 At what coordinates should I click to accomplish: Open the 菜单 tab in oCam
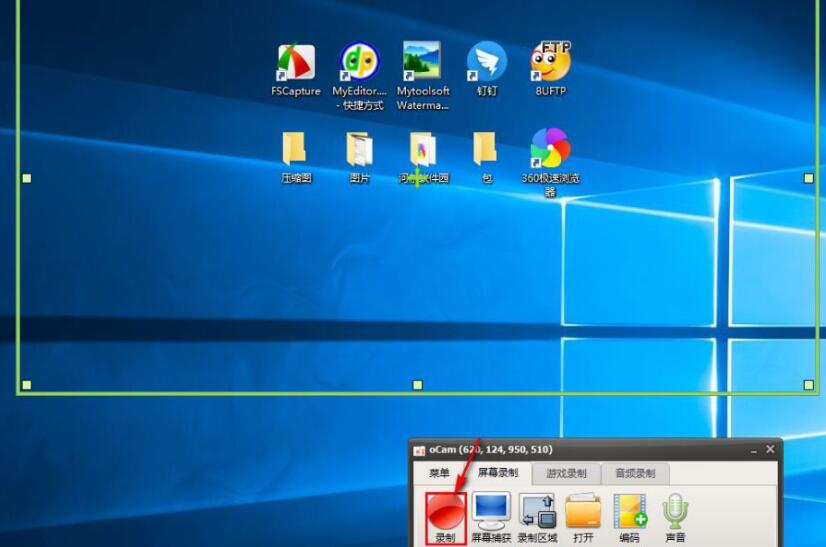pos(439,473)
